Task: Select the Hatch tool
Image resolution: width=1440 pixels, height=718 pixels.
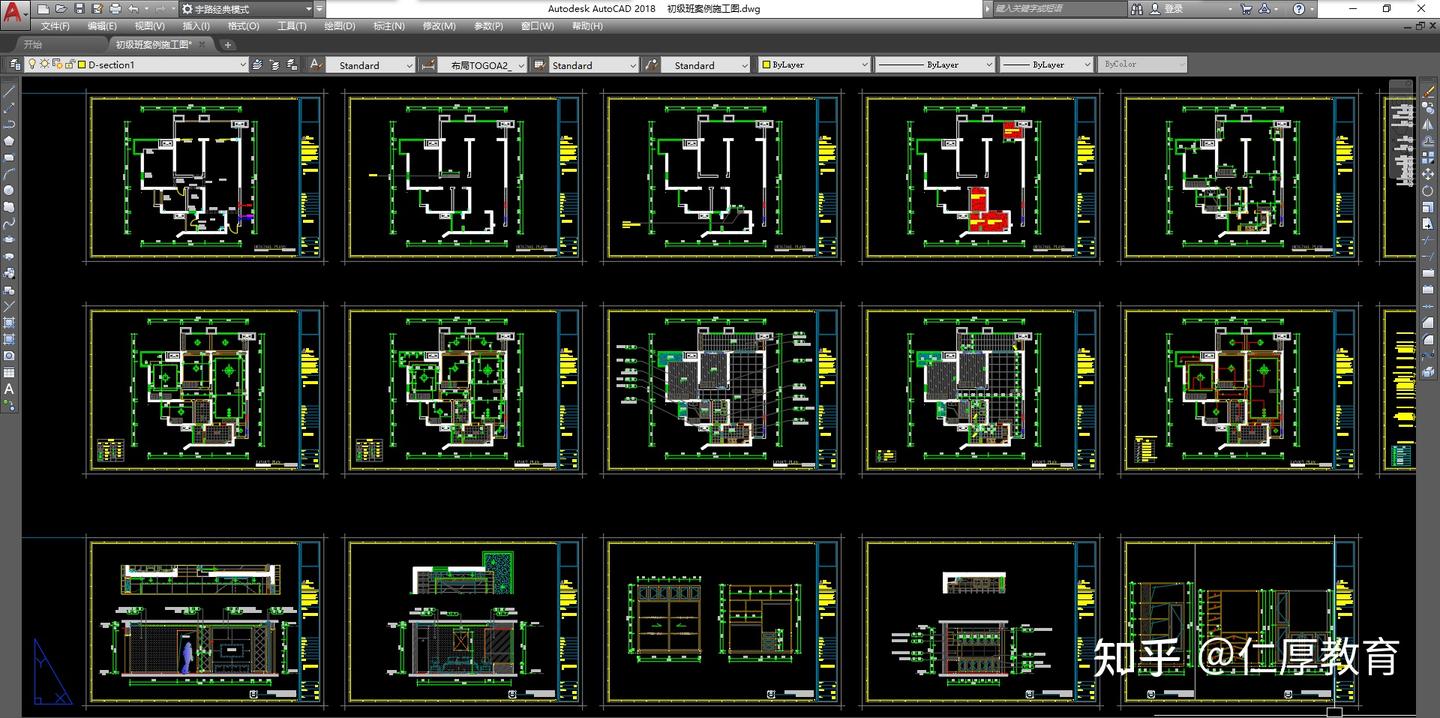Action: pos(9,322)
